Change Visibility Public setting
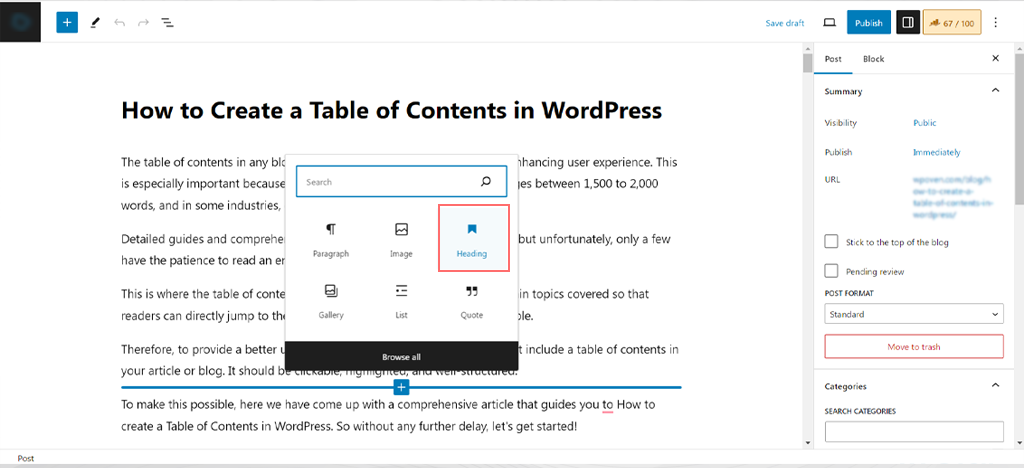The image size is (1024, 468). [x=924, y=123]
